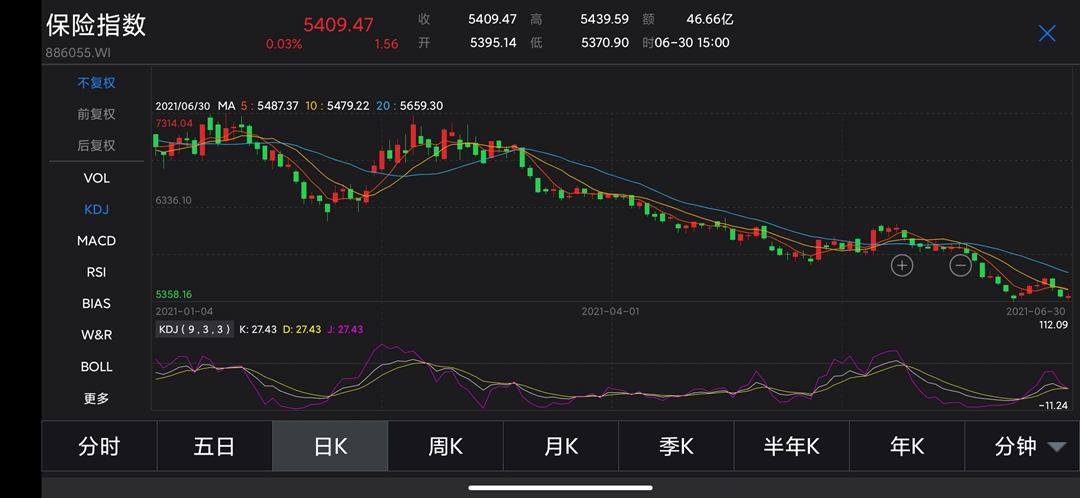Select the RSI indicator
The width and height of the screenshot is (1080, 498).
pyautogui.click(x=97, y=272)
